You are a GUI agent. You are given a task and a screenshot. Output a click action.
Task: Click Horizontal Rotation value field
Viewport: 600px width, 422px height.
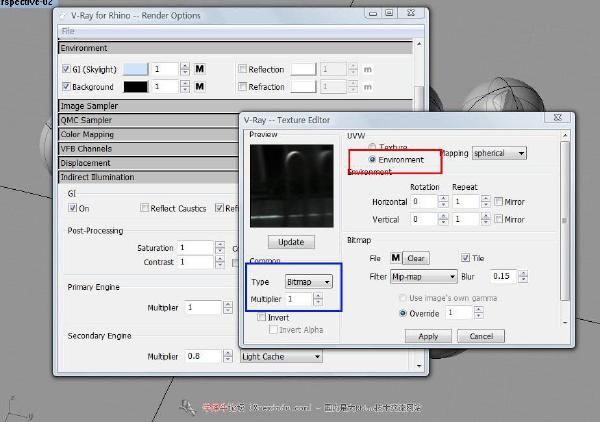424,201
